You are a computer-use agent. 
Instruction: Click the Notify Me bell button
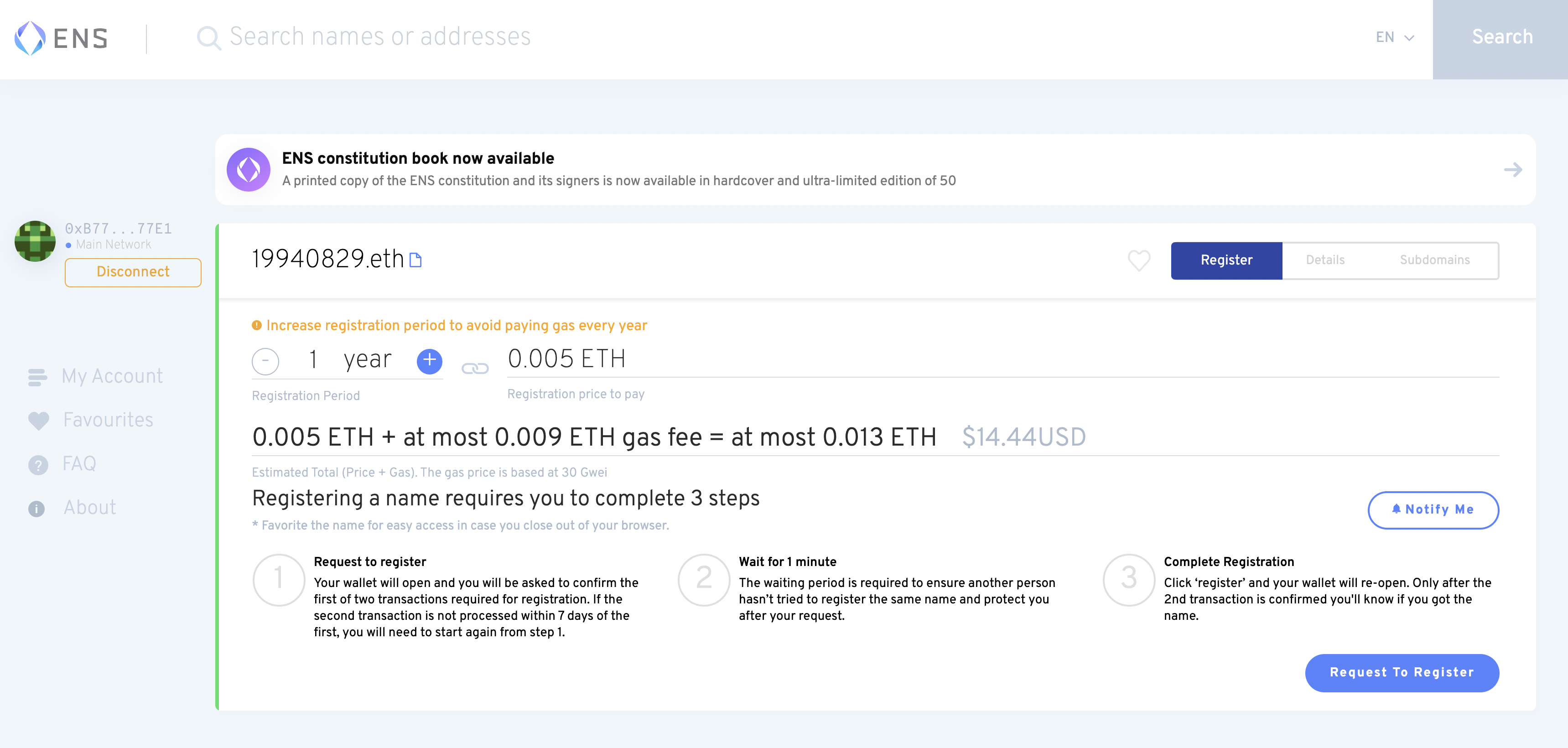[1433, 510]
